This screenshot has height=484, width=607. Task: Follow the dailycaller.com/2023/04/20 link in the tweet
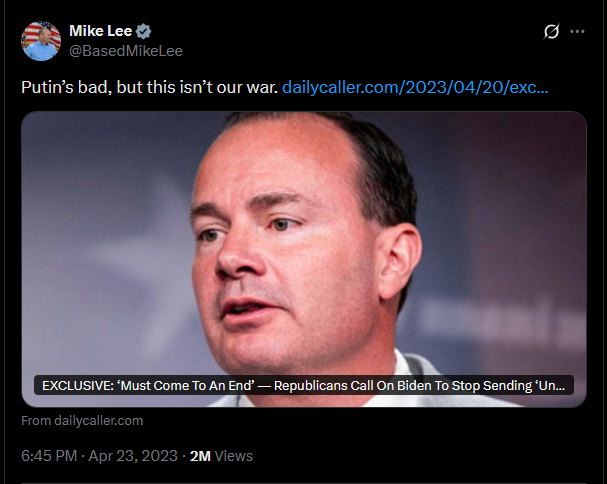[415, 87]
